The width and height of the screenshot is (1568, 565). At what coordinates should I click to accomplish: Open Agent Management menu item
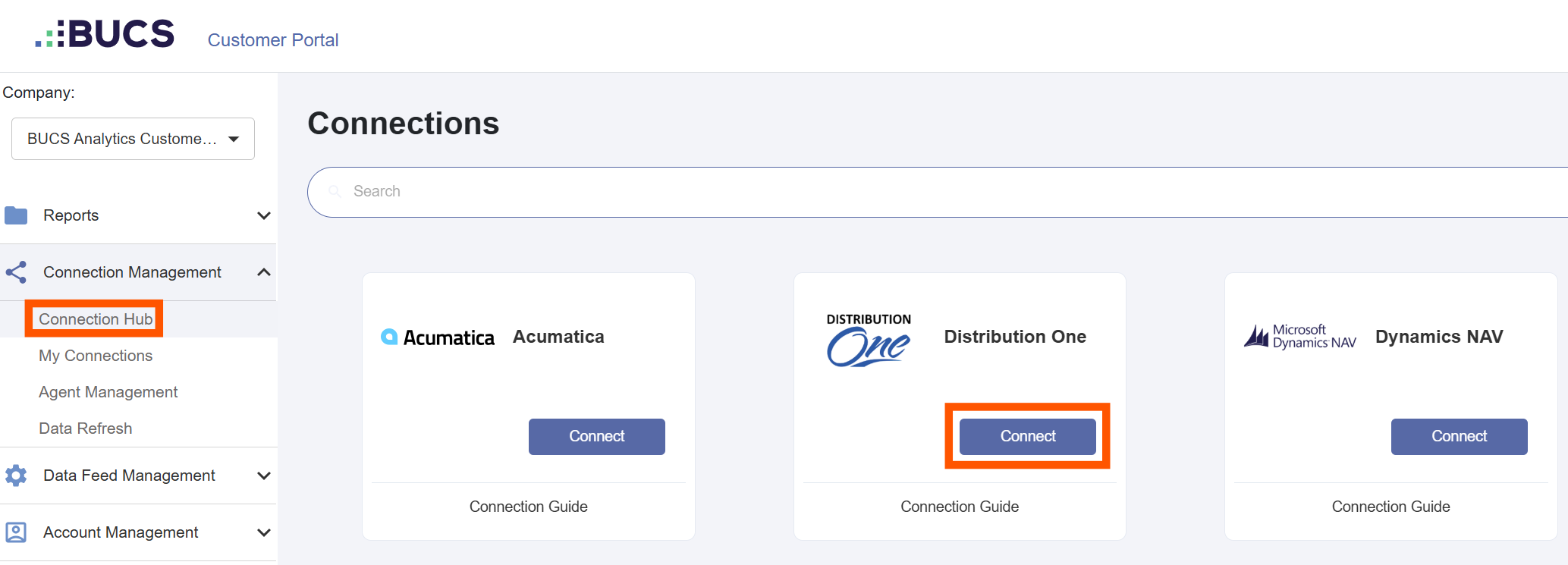pos(108,392)
